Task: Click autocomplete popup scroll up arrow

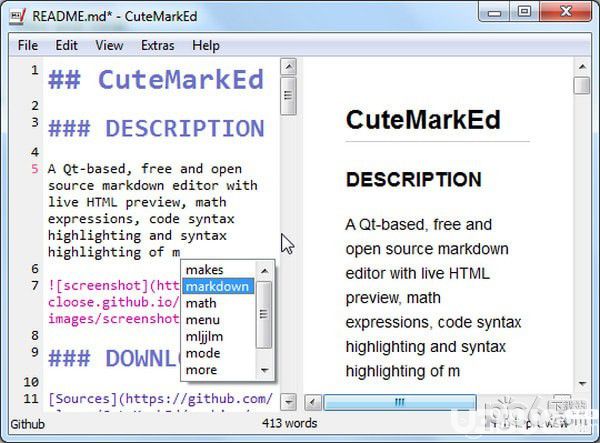Action: (x=264, y=271)
